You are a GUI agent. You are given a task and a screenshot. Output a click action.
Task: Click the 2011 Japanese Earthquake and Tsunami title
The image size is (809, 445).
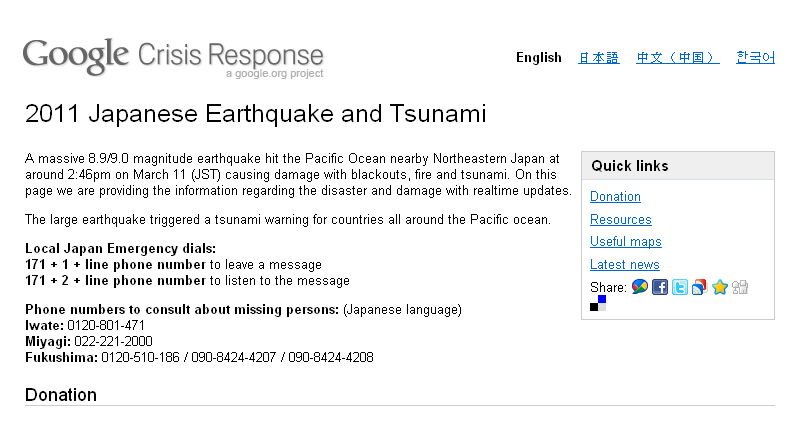[255, 114]
